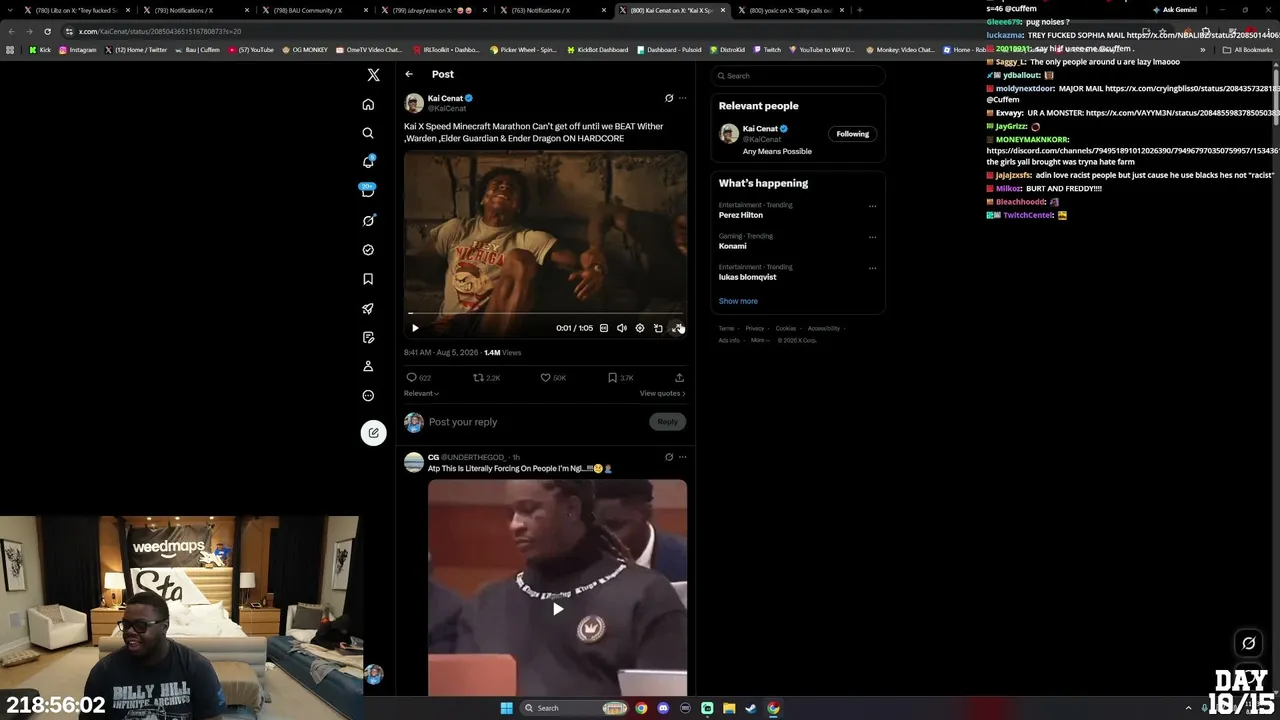The height and width of the screenshot is (720, 1280).
Task: Like Kai Cenat's post
Action: click(x=545, y=378)
